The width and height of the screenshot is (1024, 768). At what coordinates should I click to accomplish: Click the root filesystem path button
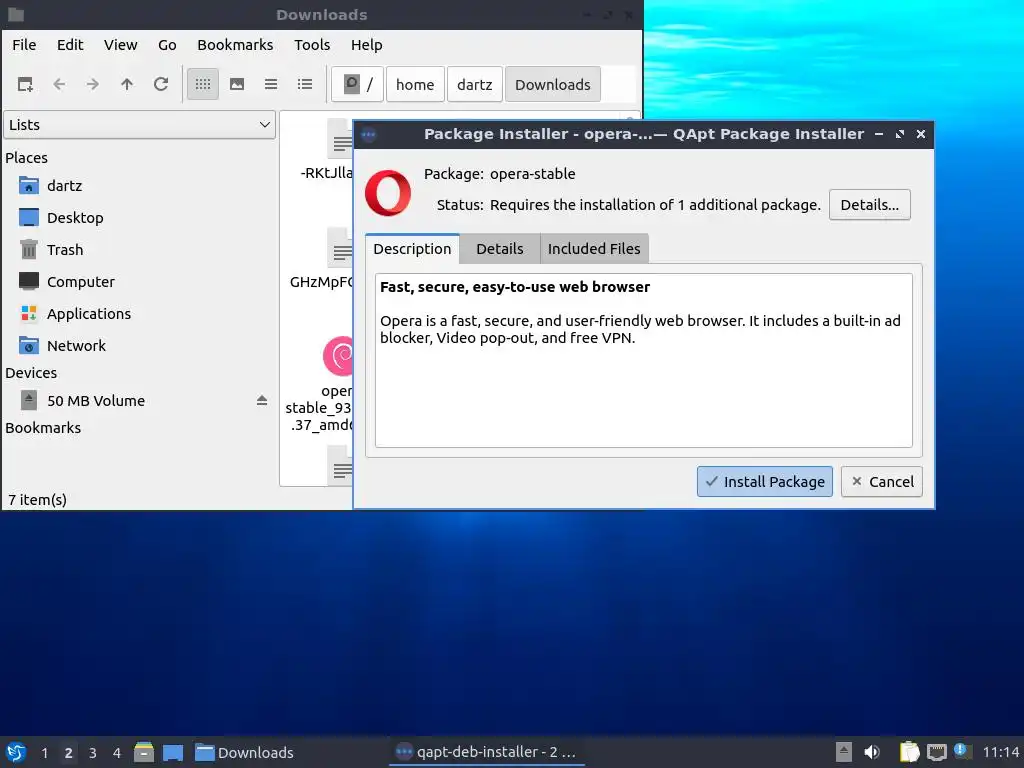(357, 84)
